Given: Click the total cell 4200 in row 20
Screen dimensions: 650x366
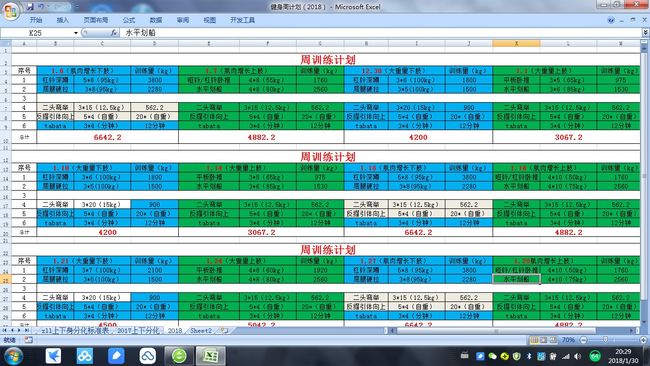Looking at the screenshot, I should (x=107, y=232).
